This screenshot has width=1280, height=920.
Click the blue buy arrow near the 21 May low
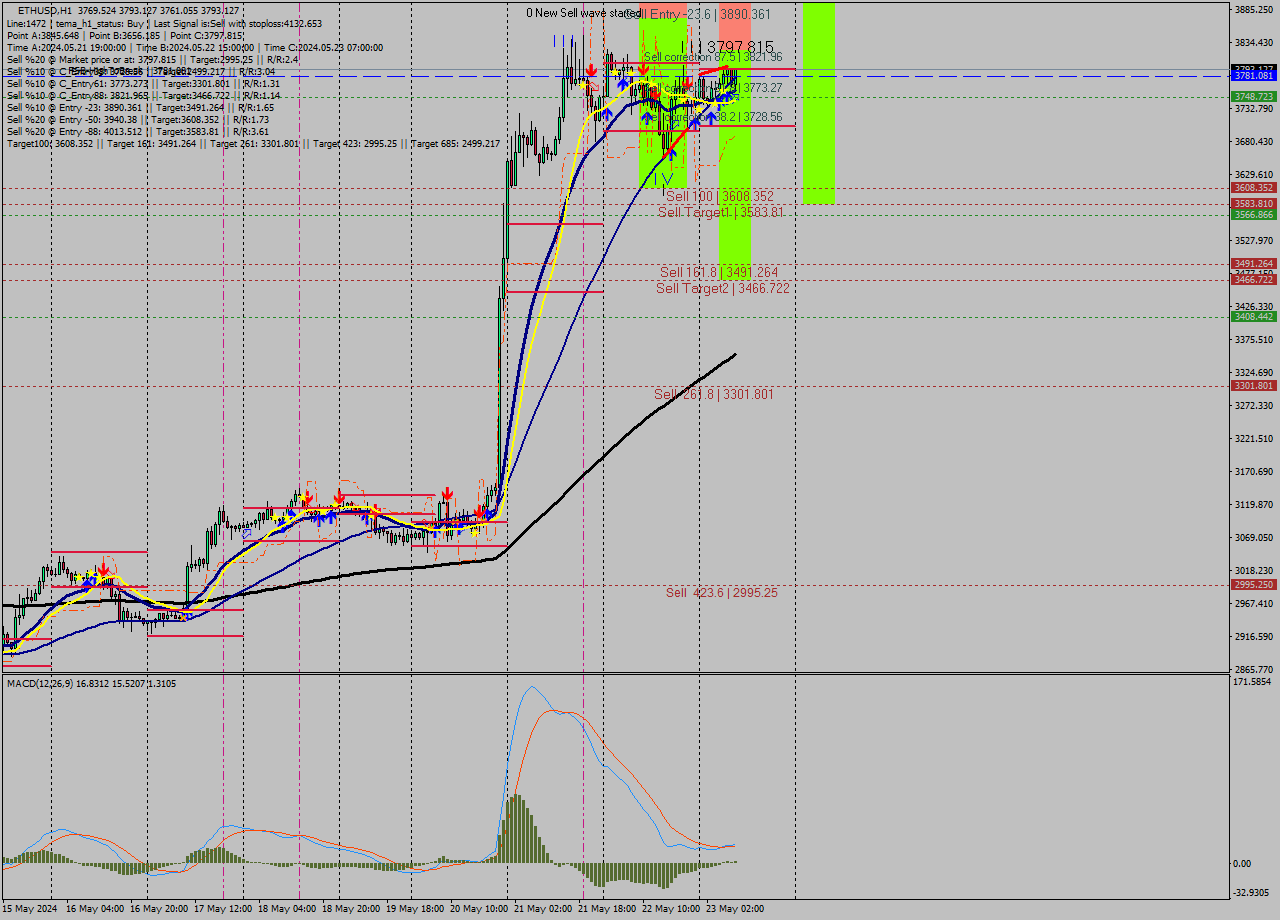(672, 155)
